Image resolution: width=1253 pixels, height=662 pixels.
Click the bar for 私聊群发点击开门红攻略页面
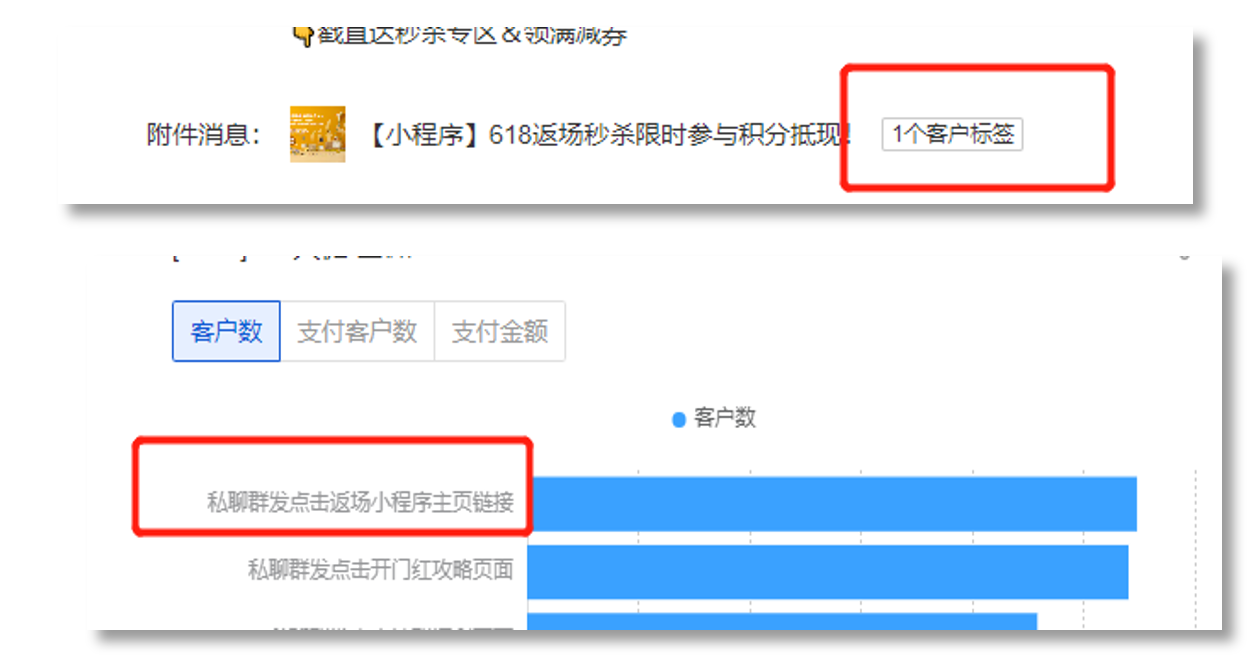[828, 572]
